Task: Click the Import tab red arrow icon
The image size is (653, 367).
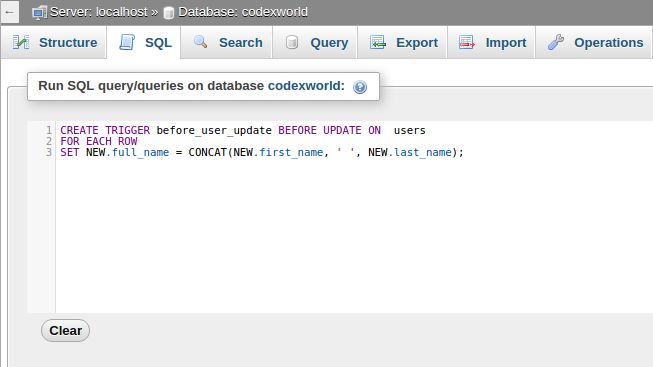Action: coord(466,42)
